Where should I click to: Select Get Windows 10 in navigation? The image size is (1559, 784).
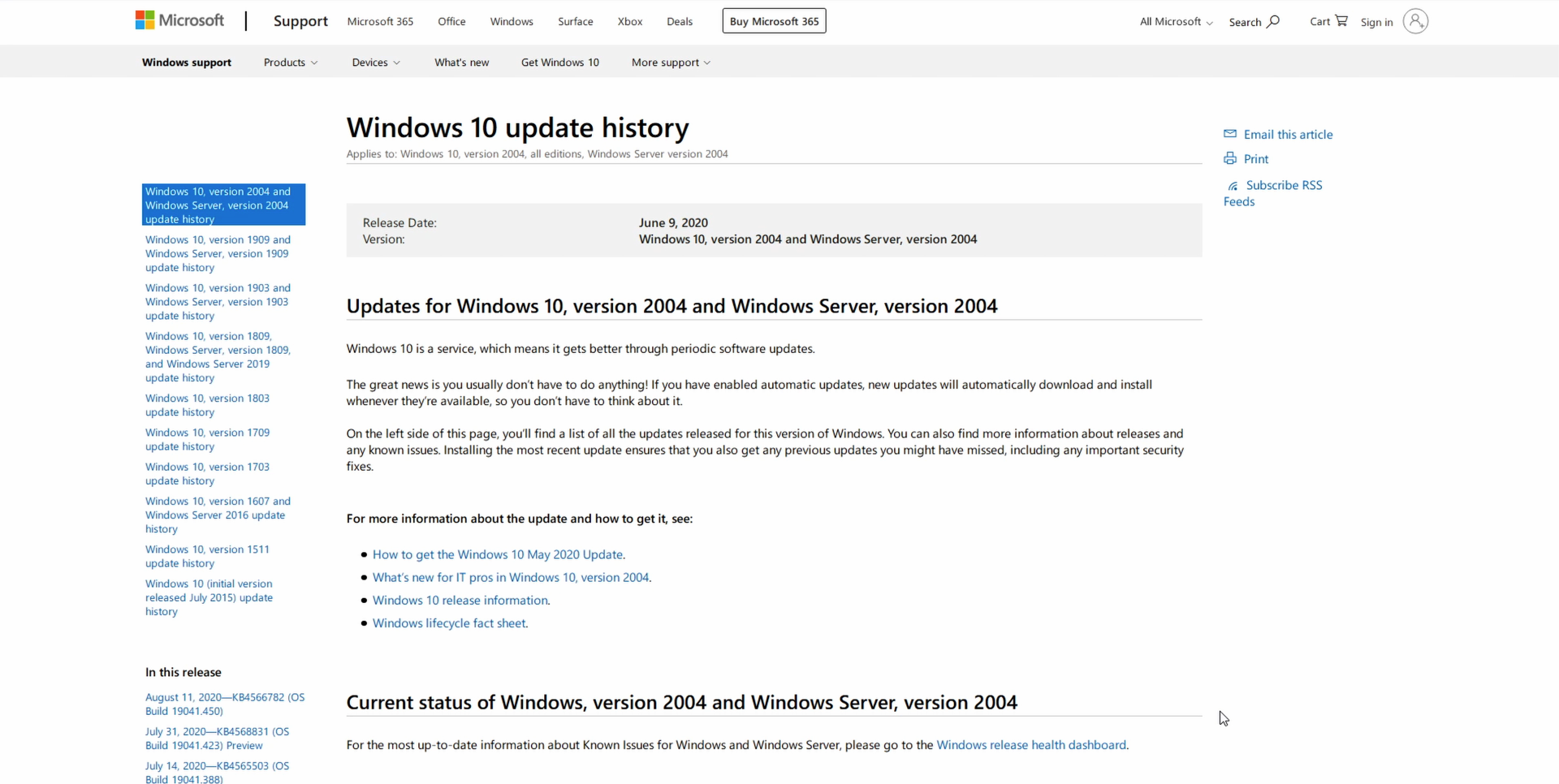pos(560,62)
